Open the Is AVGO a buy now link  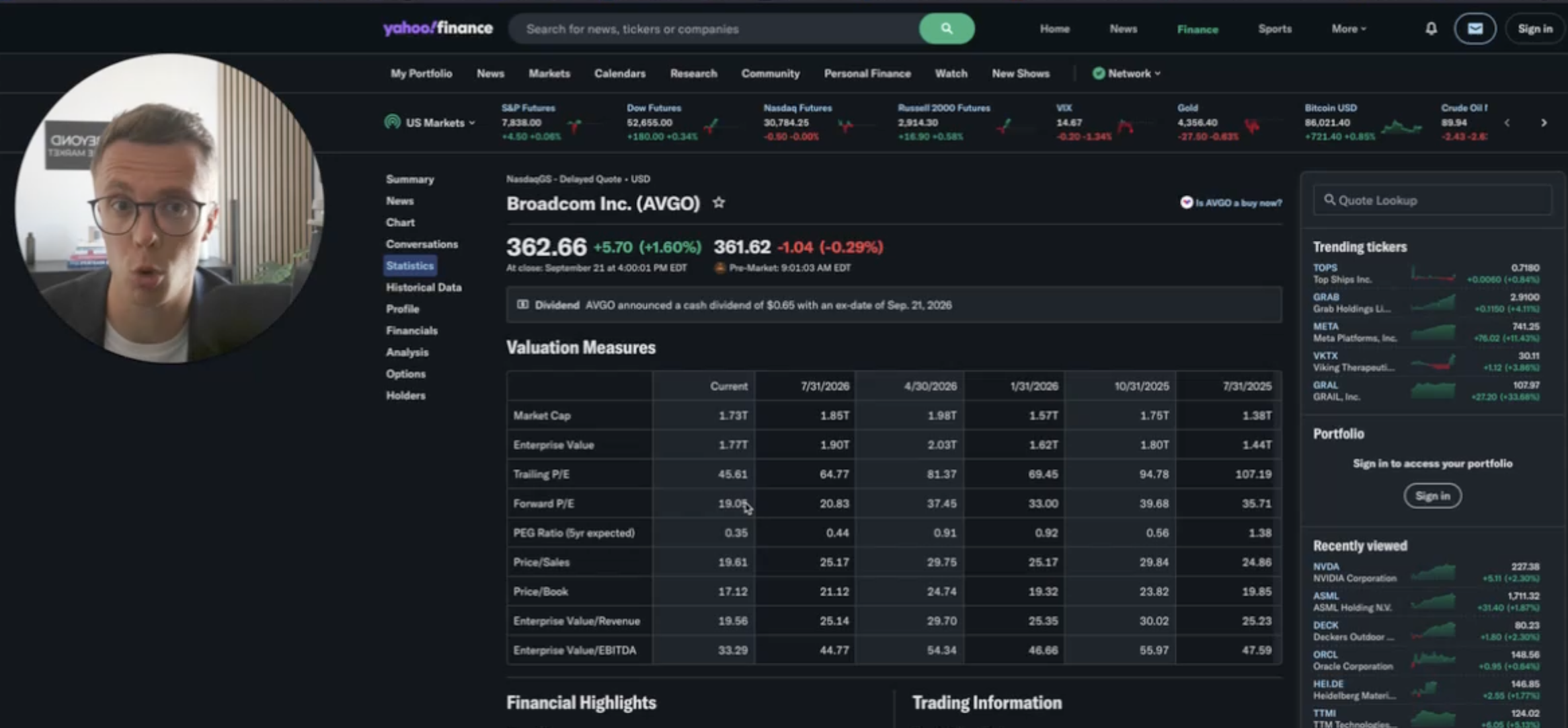point(1231,203)
